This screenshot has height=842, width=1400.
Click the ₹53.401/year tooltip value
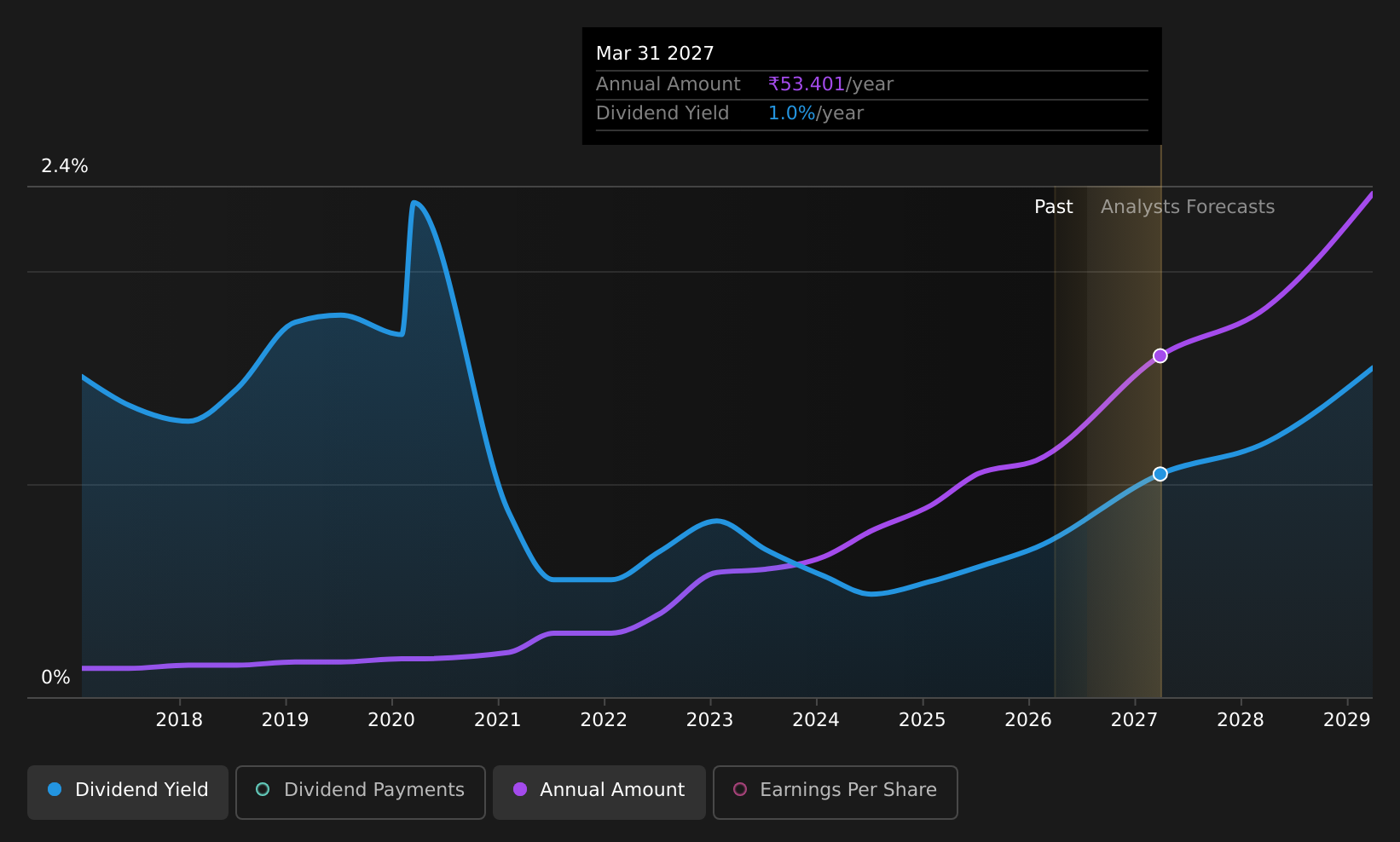click(830, 84)
